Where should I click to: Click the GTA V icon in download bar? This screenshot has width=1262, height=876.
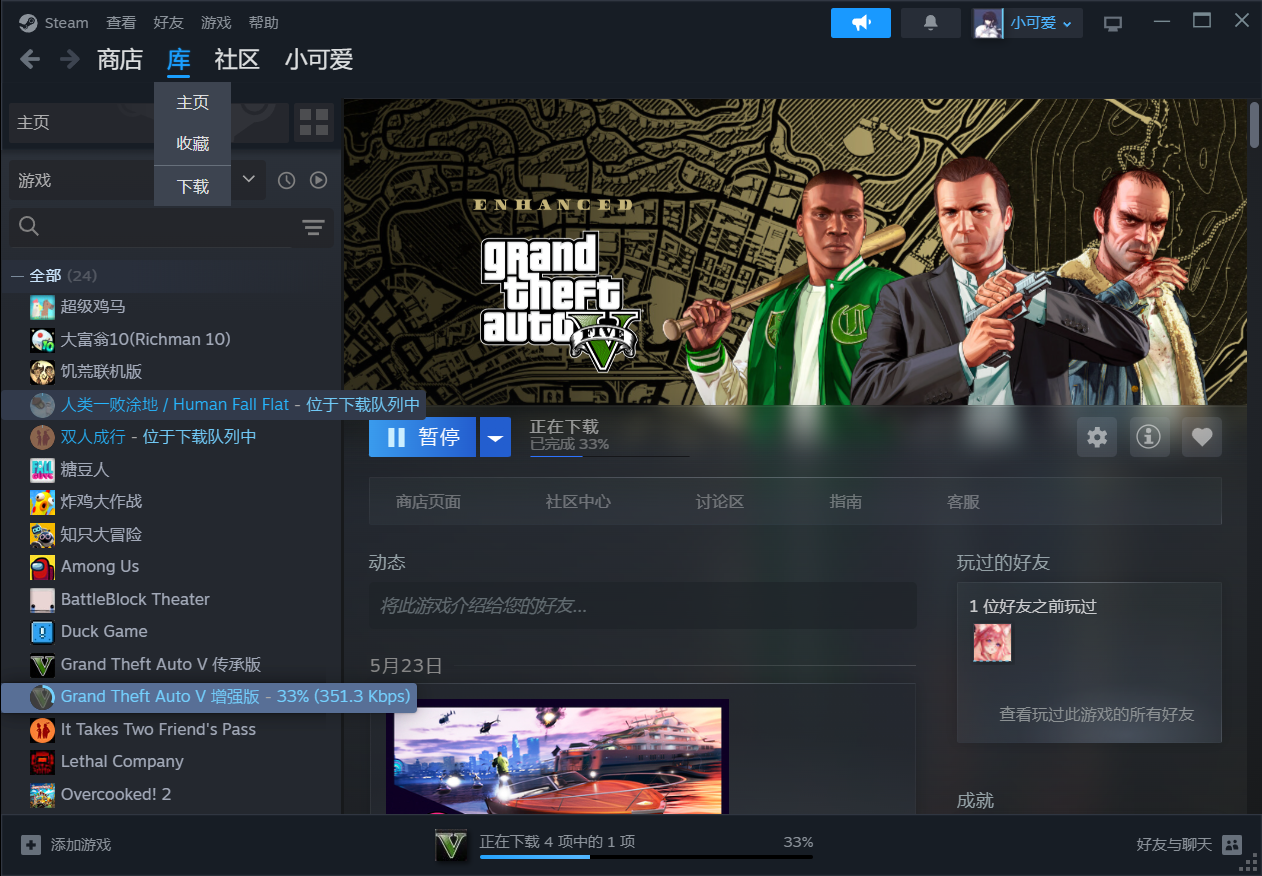[452, 846]
